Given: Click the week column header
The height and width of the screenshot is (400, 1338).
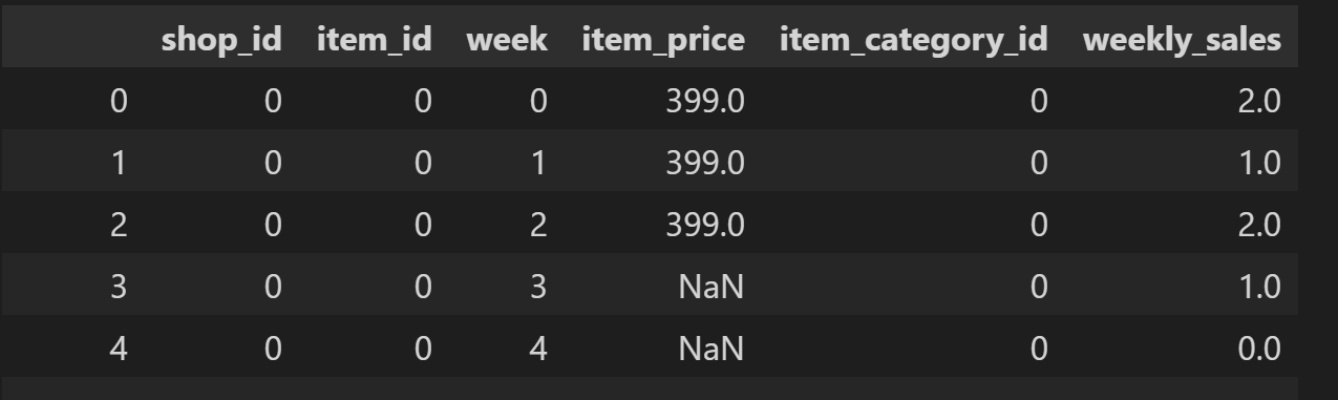Looking at the screenshot, I should [x=506, y=40].
